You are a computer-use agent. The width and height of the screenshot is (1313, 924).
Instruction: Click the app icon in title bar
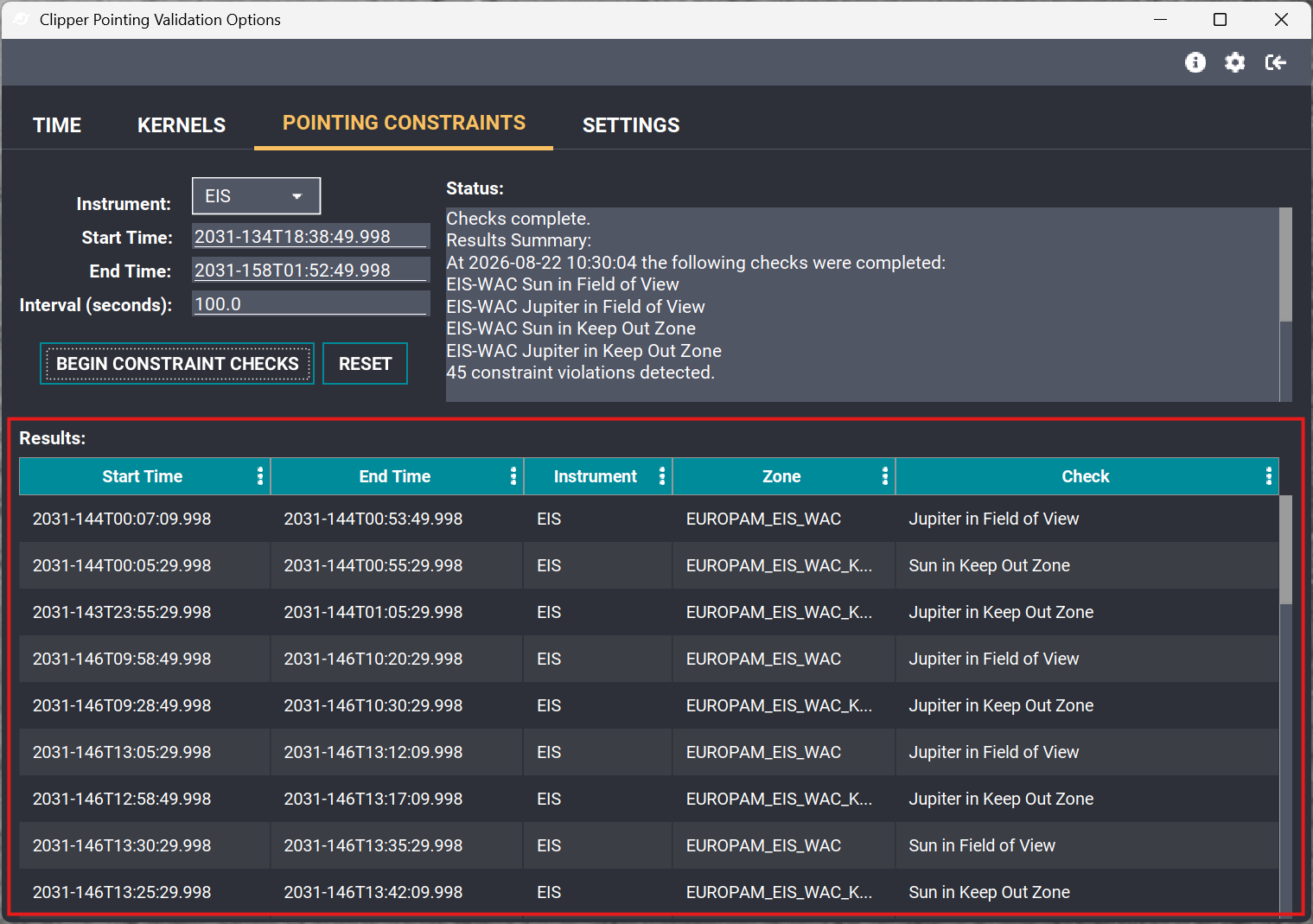pyautogui.click(x=22, y=19)
